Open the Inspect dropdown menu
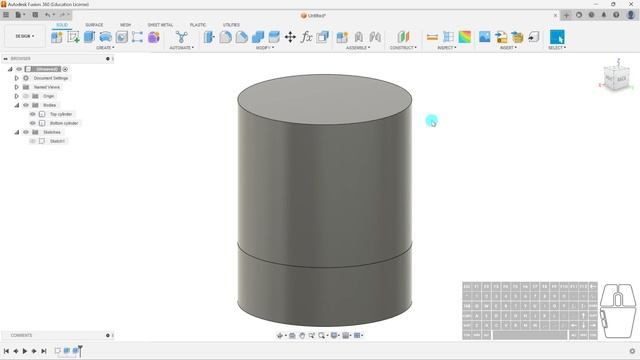The width and height of the screenshot is (640, 360). (x=447, y=48)
